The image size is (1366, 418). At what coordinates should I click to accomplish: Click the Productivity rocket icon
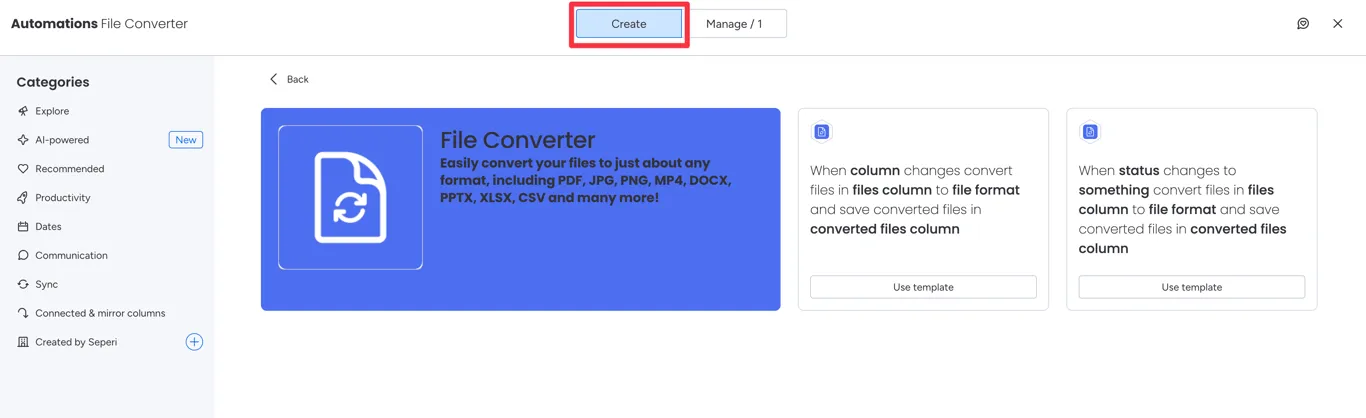23,198
